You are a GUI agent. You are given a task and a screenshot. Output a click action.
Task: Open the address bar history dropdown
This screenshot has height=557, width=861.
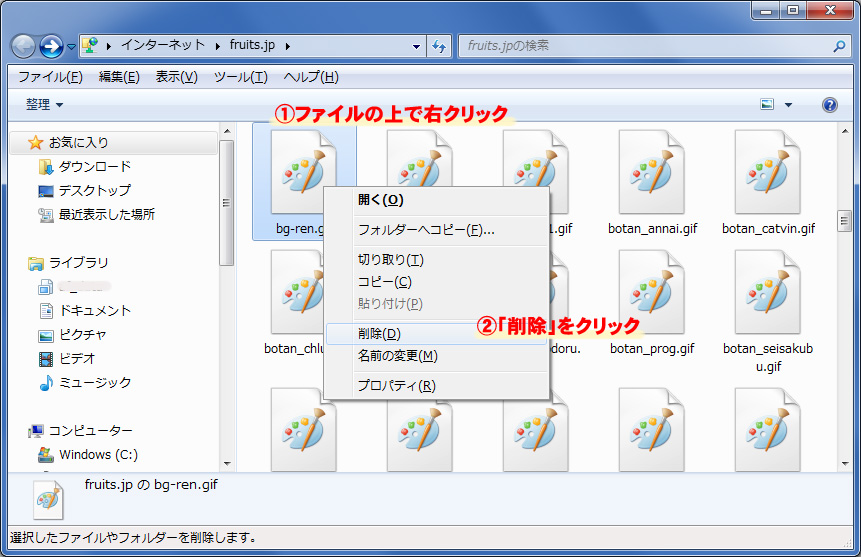416,47
